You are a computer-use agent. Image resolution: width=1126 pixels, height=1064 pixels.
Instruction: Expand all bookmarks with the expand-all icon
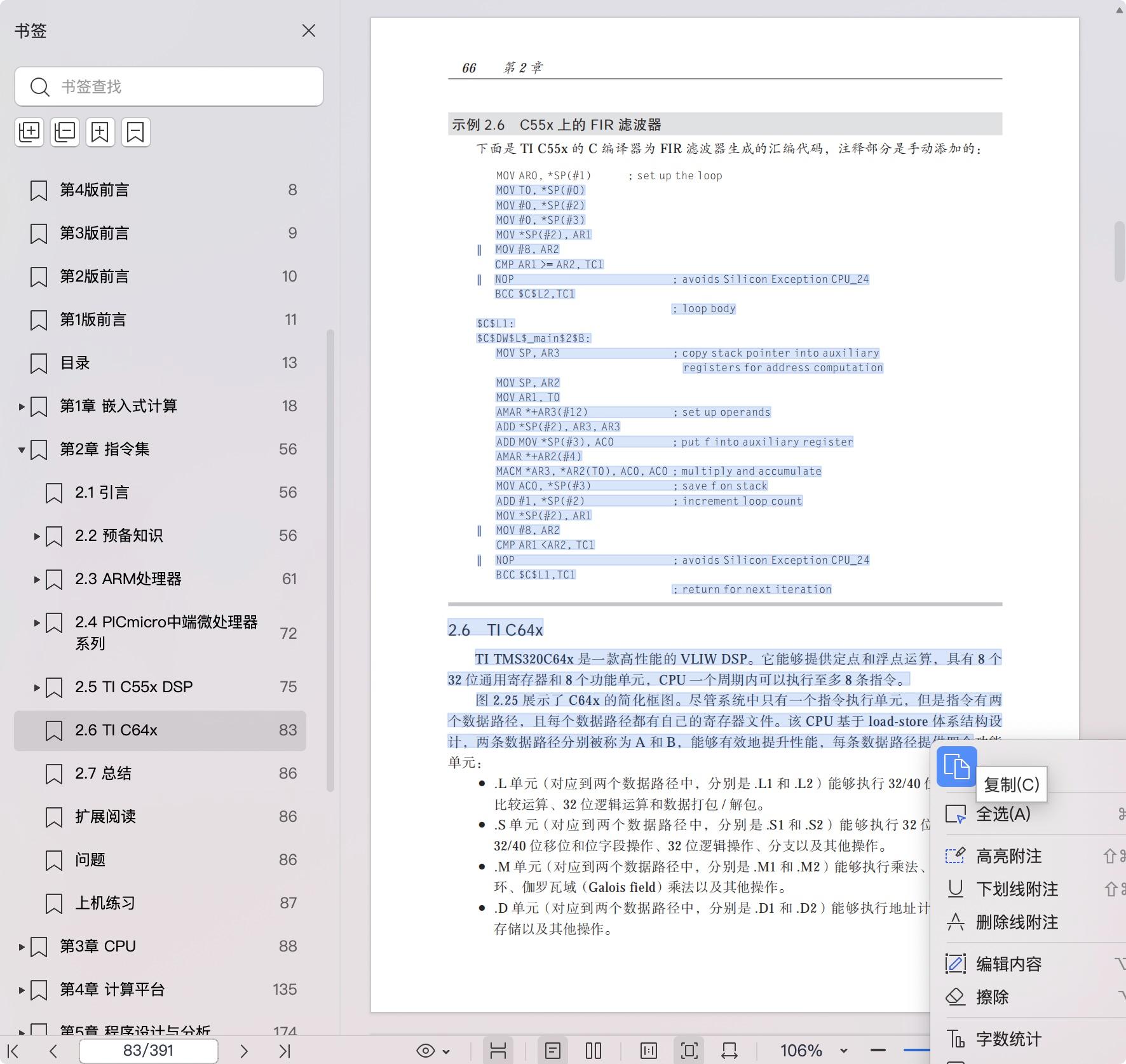pyautogui.click(x=29, y=132)
